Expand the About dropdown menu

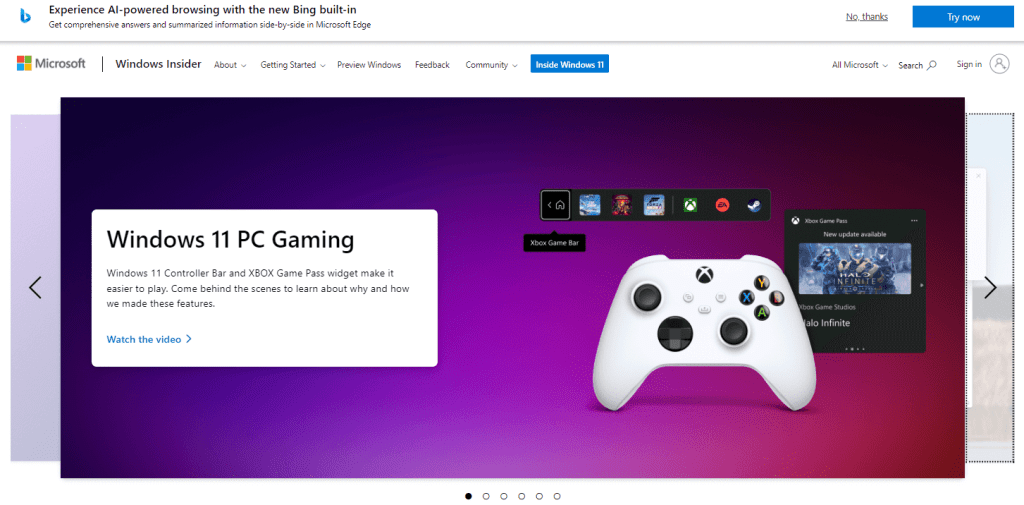click(x=230, y=65)
